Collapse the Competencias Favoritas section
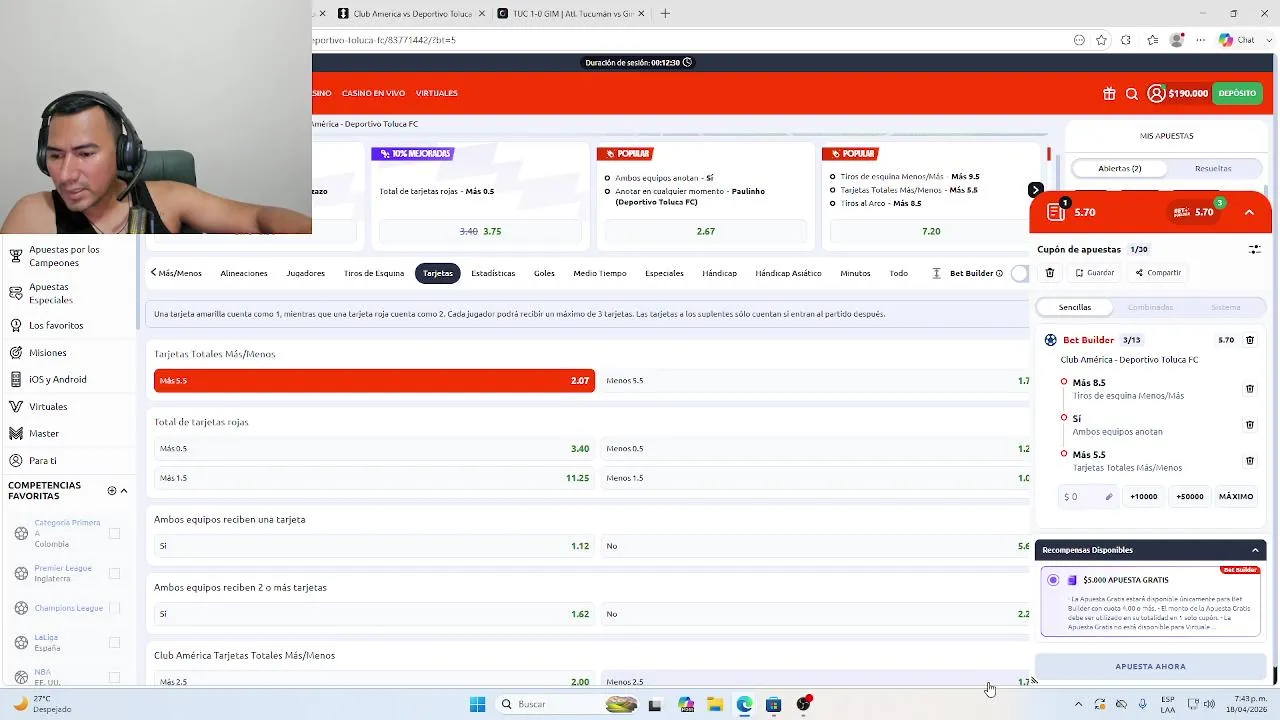The image size is (1280, 720). pyautogui.click(x=124, y=491)
